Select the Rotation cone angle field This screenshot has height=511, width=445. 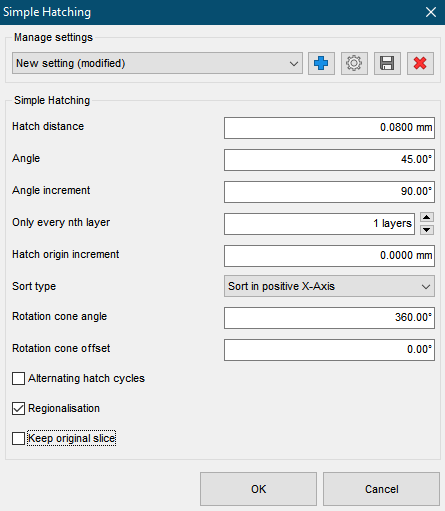tap(329, 318)
